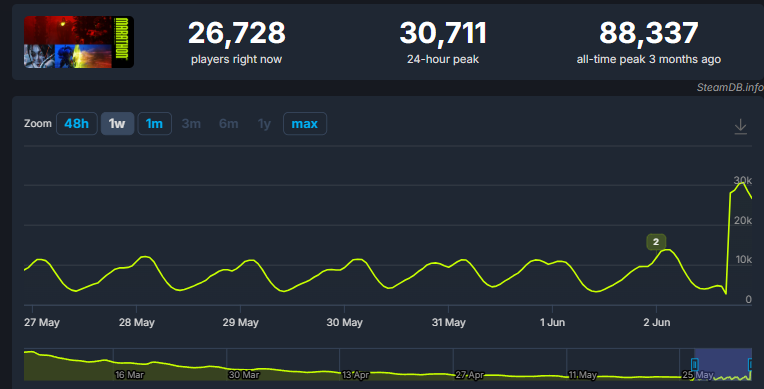This screenshot has height=389, width=764.
Task: Select the 48h zoom range
Action: pos(76,124)
